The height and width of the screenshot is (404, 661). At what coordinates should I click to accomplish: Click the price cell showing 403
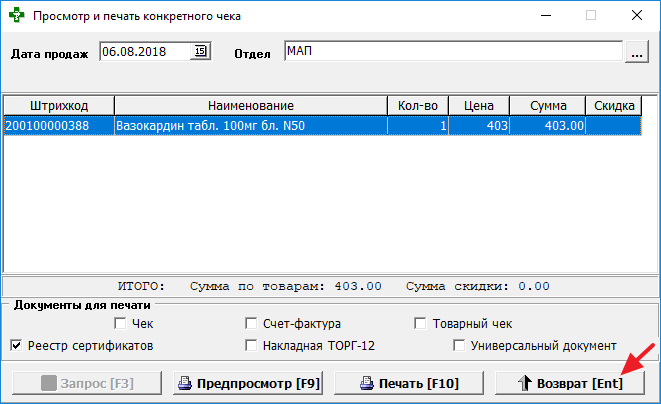pyautogui.click(x=479, y=126)
